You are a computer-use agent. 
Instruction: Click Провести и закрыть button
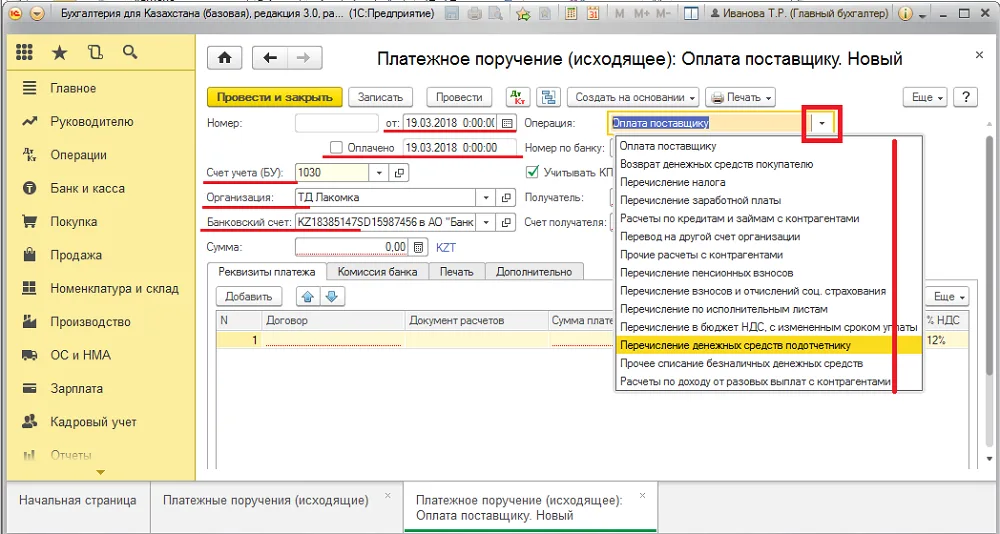[x=275, y=98]
